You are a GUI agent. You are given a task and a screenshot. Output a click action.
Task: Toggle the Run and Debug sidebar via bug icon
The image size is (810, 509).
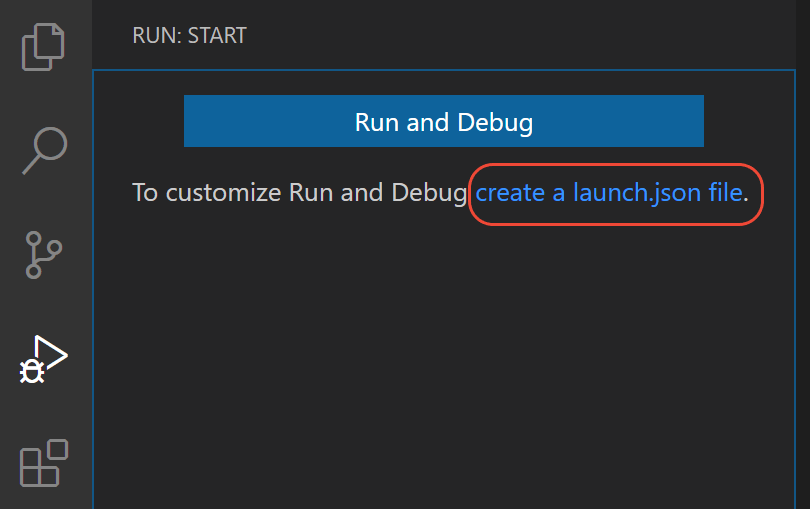coord(44,360)
